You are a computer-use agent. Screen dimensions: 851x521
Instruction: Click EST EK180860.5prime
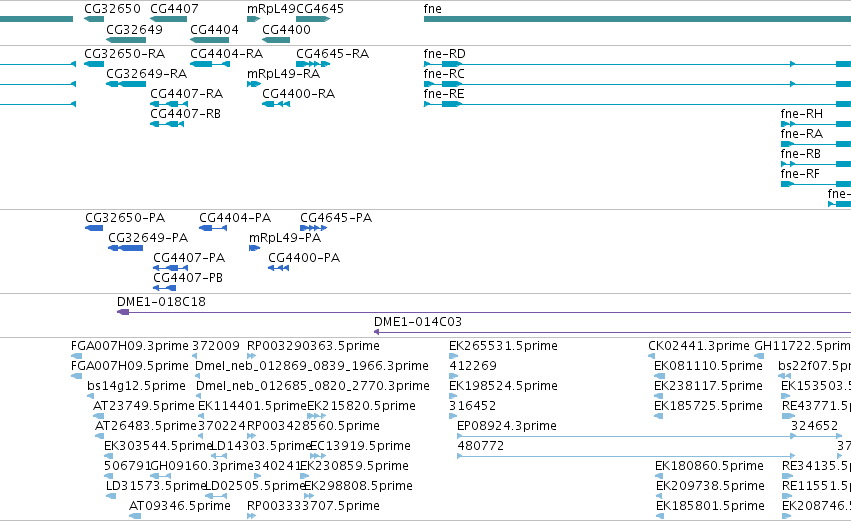click(709, 466)
